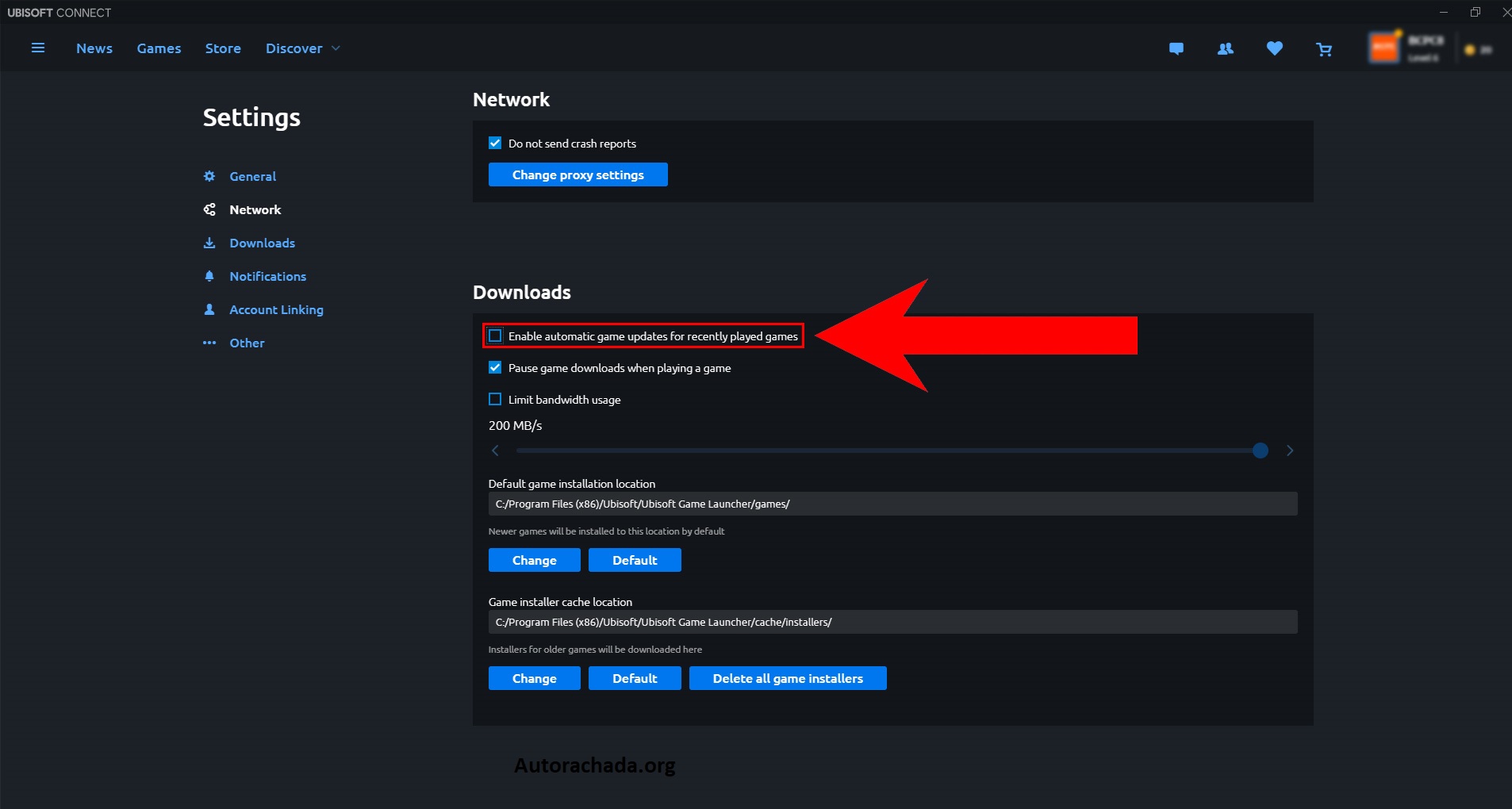Screen dimensions: 1512x809
Task: Select Network settings section
Action: 255,209
